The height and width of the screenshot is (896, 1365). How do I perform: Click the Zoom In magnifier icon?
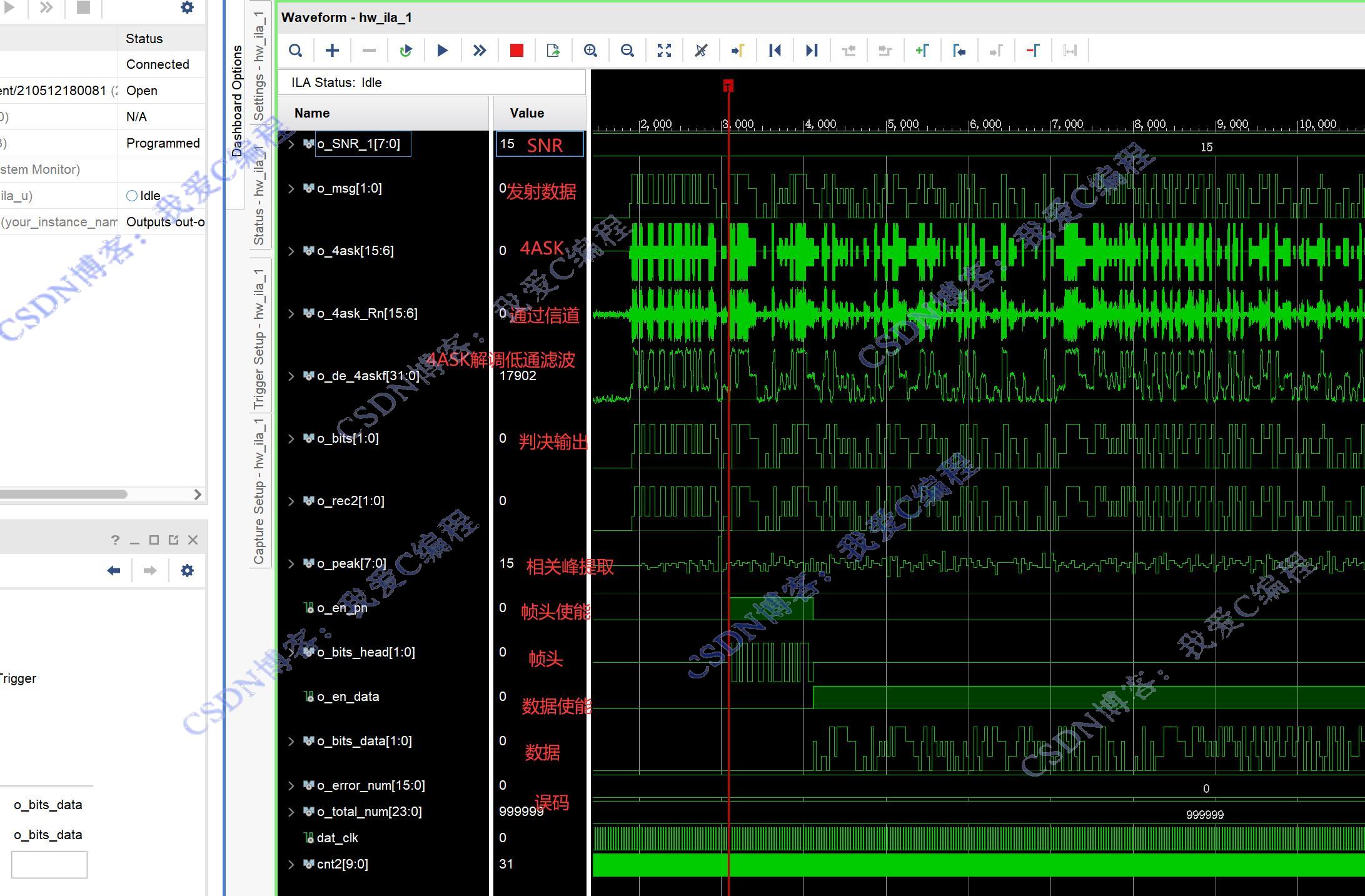[590, 51]
